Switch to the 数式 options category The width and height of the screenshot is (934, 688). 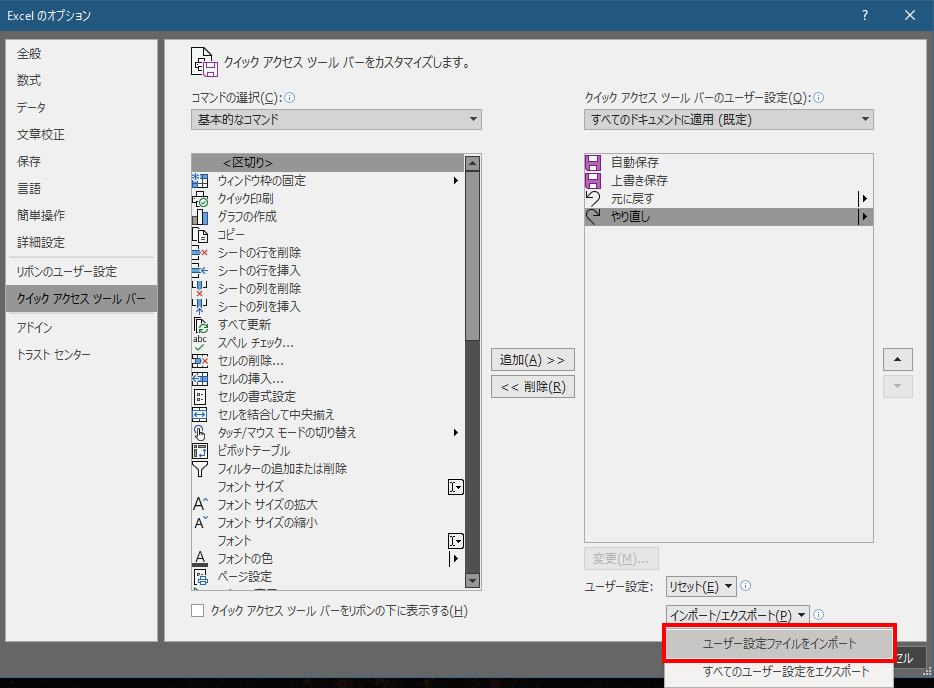(x=82, y=80)
